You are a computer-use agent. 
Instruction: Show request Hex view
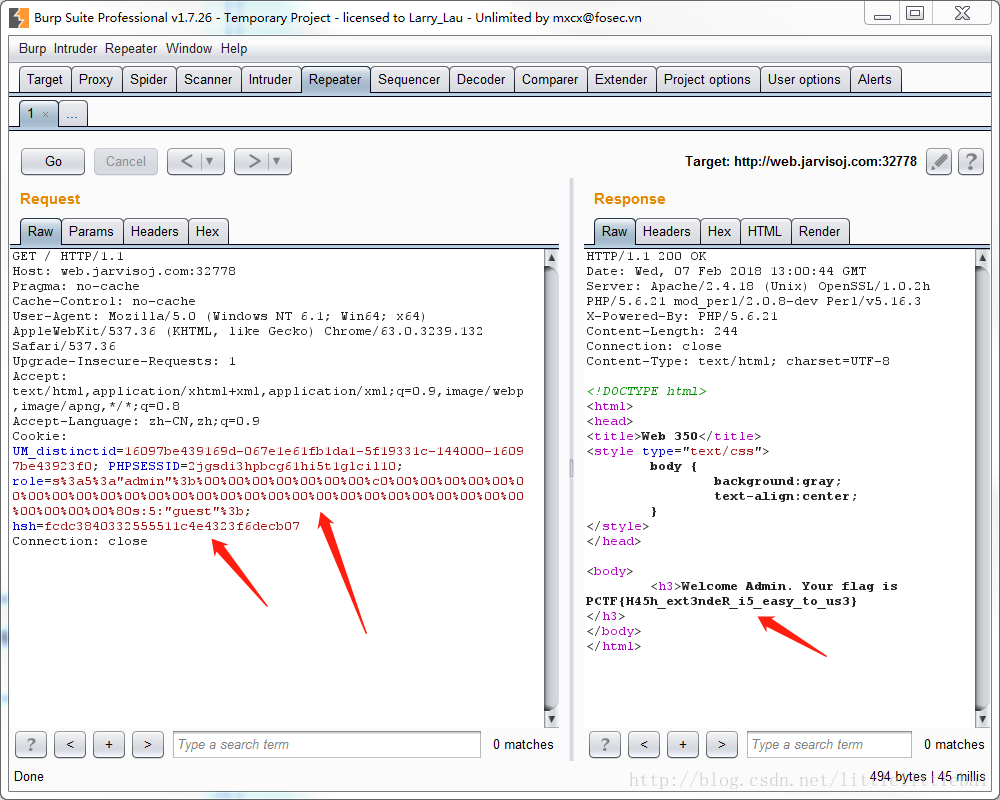point(207,232)
